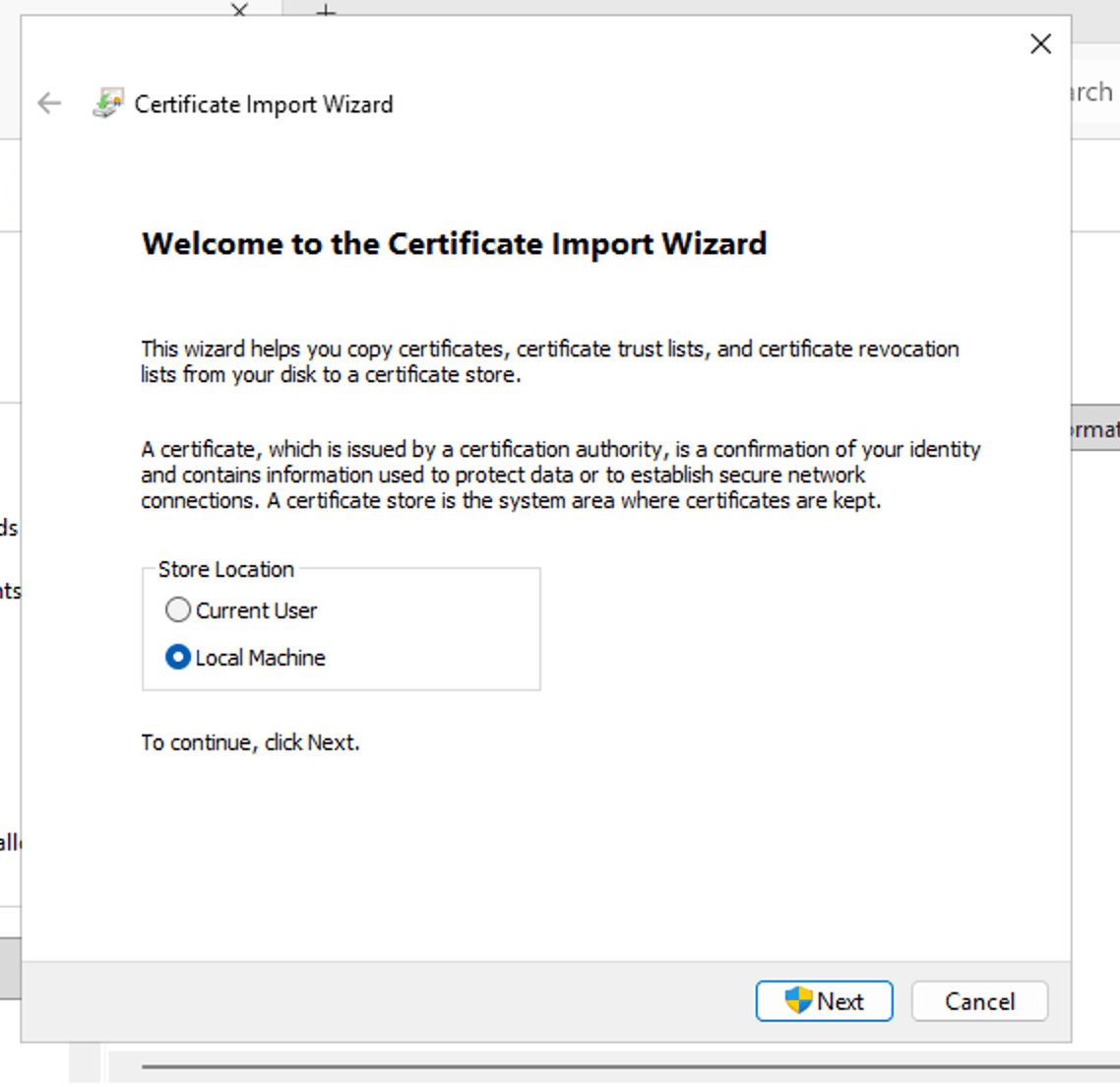The height and width of the screenshot is (1087, 1120).
Task: Cancel the certificate import
Action: click(x=979, y=1001)
